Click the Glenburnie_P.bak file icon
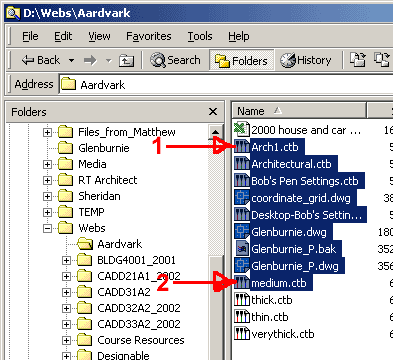Screen dimensions: 393x360 [x=242, y=249]
